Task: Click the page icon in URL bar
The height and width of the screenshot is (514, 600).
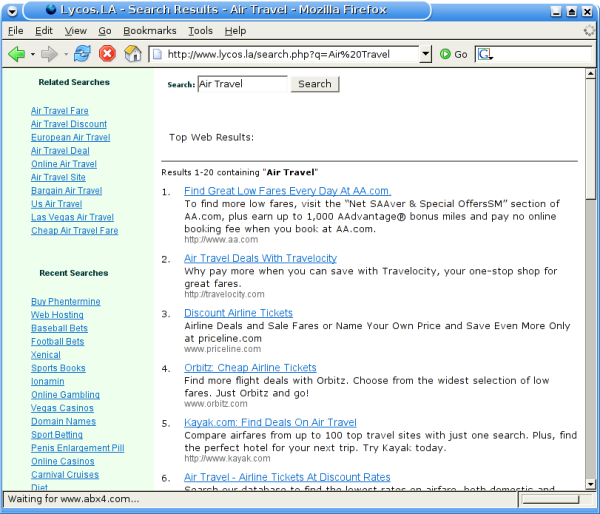Action: click(x=157, y=54)
